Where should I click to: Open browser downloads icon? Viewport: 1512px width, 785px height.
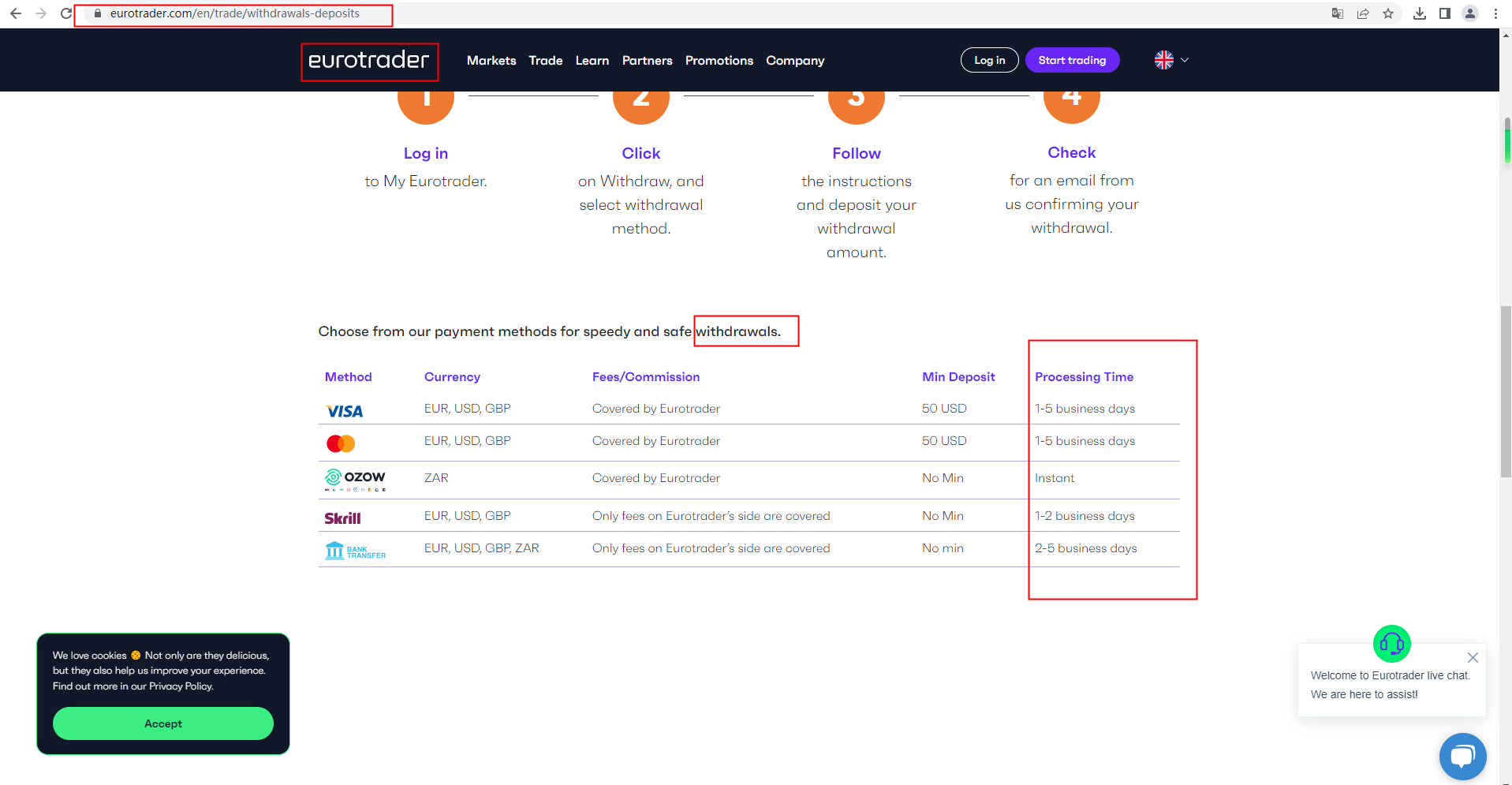pyautogui.click(x=1419, y=13)
